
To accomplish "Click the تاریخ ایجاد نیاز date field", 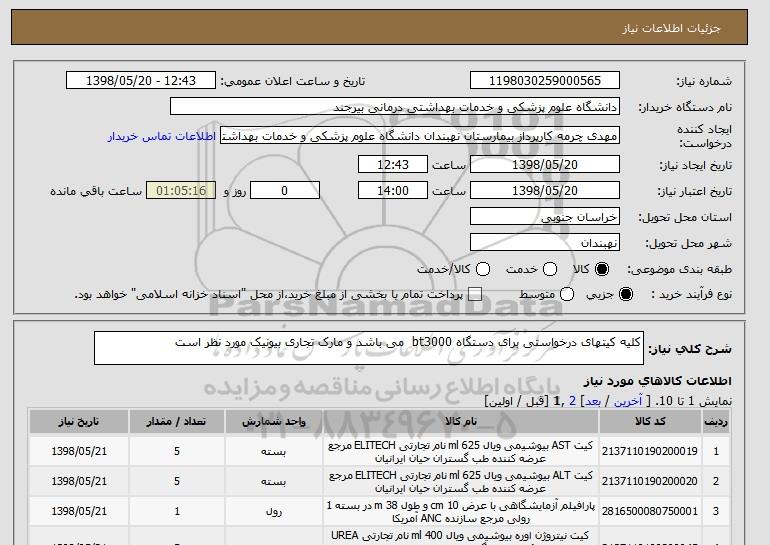I will click(x=545, y=164).
